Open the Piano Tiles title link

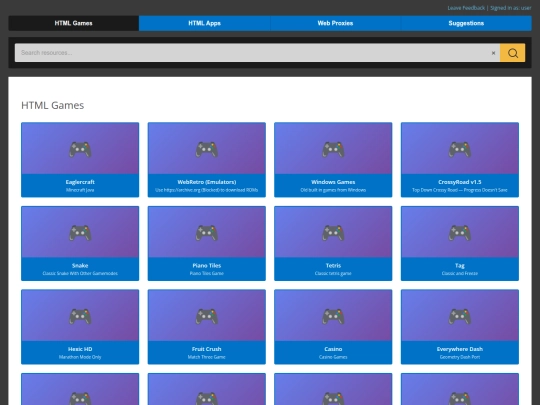click(x=207, y=266)
